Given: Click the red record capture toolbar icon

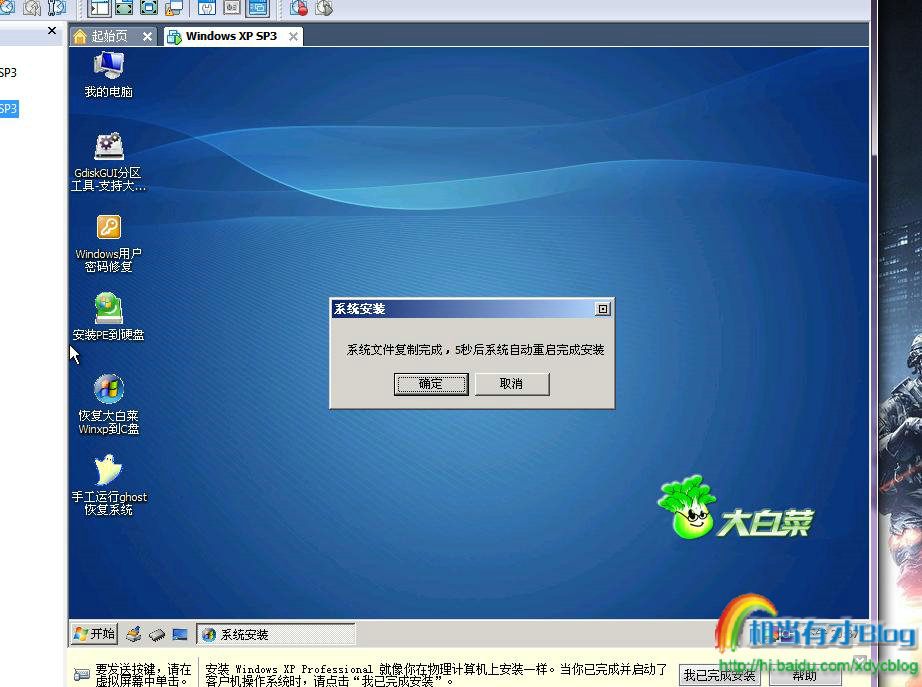Looking at the screenshot, I should [299, 8].
